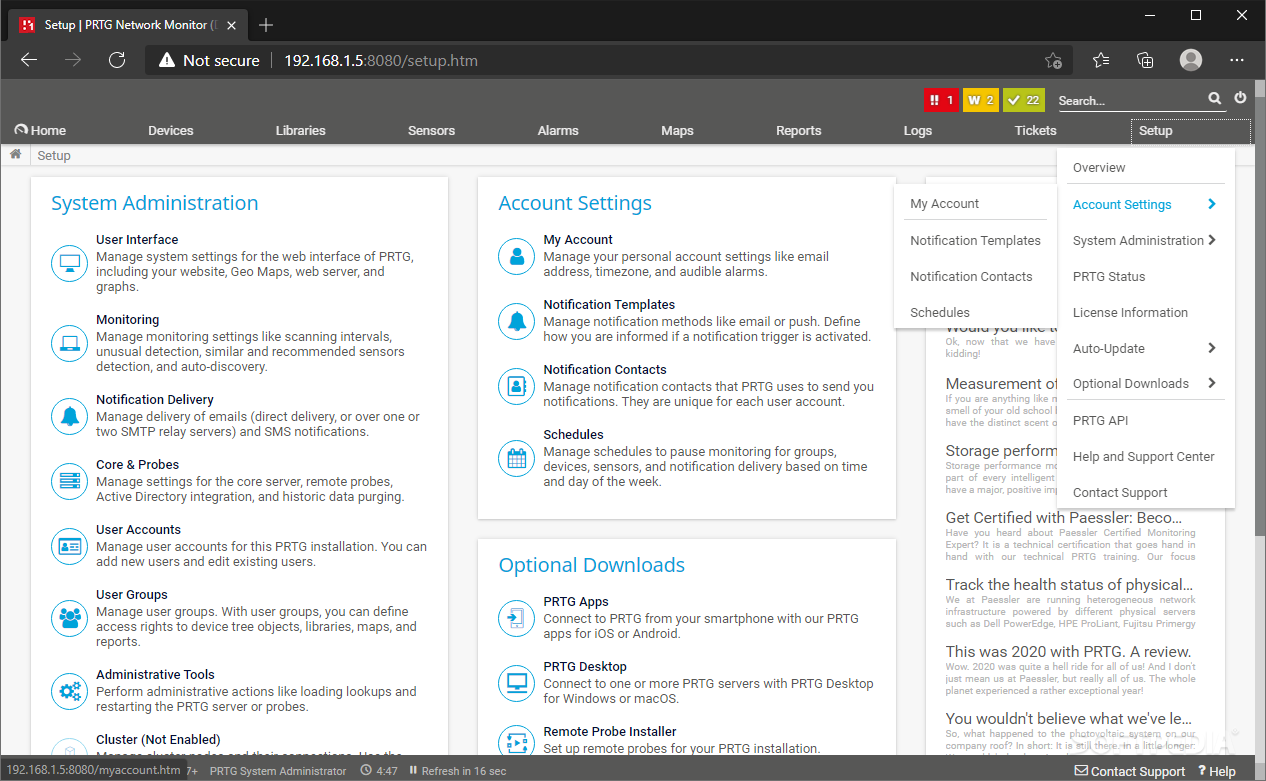Expand Account Settings submenu chevron

click(x=1212, y=204)
